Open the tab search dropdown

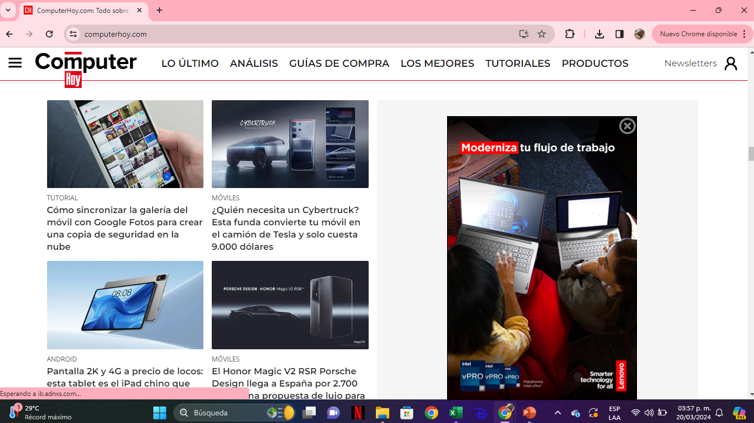(x=8, y=10)
